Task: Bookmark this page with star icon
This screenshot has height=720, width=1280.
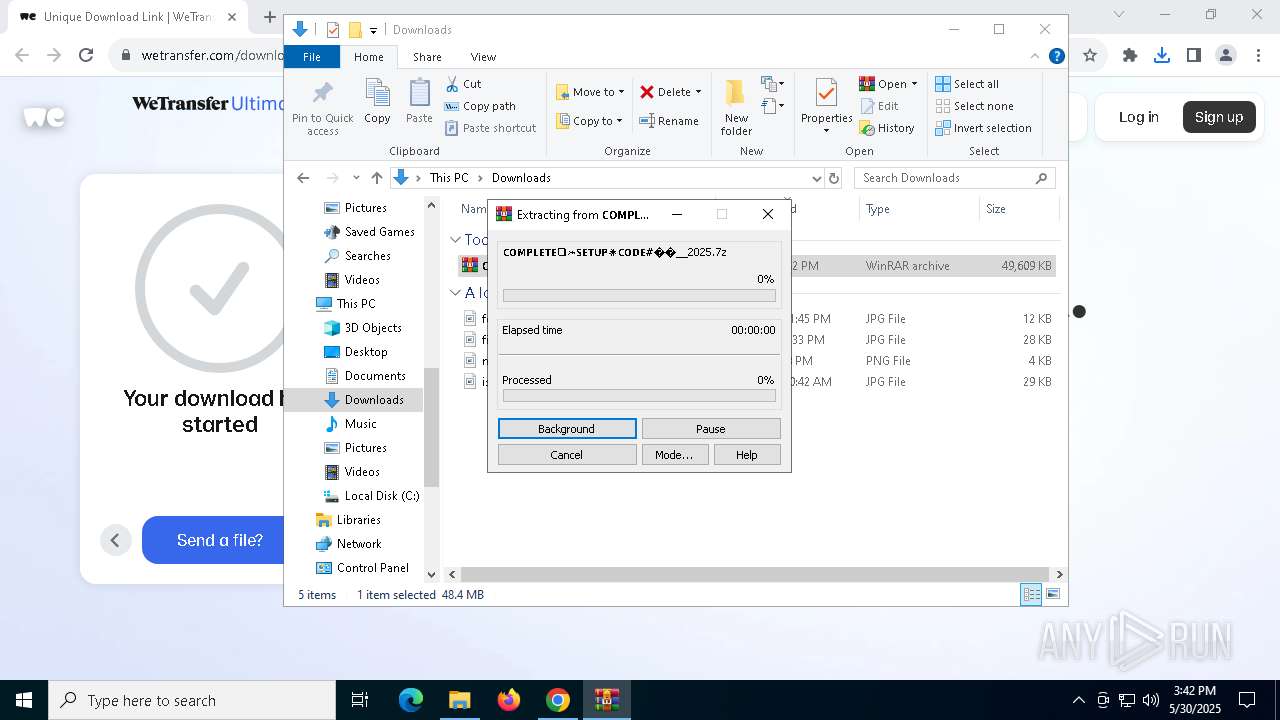Action: 1090,56
